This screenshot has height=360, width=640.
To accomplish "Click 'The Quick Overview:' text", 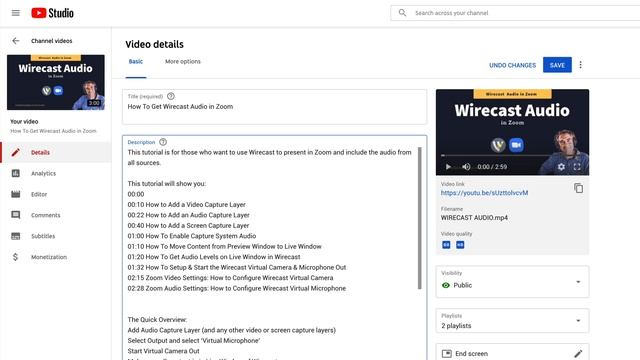I will [x=157, y=320].
